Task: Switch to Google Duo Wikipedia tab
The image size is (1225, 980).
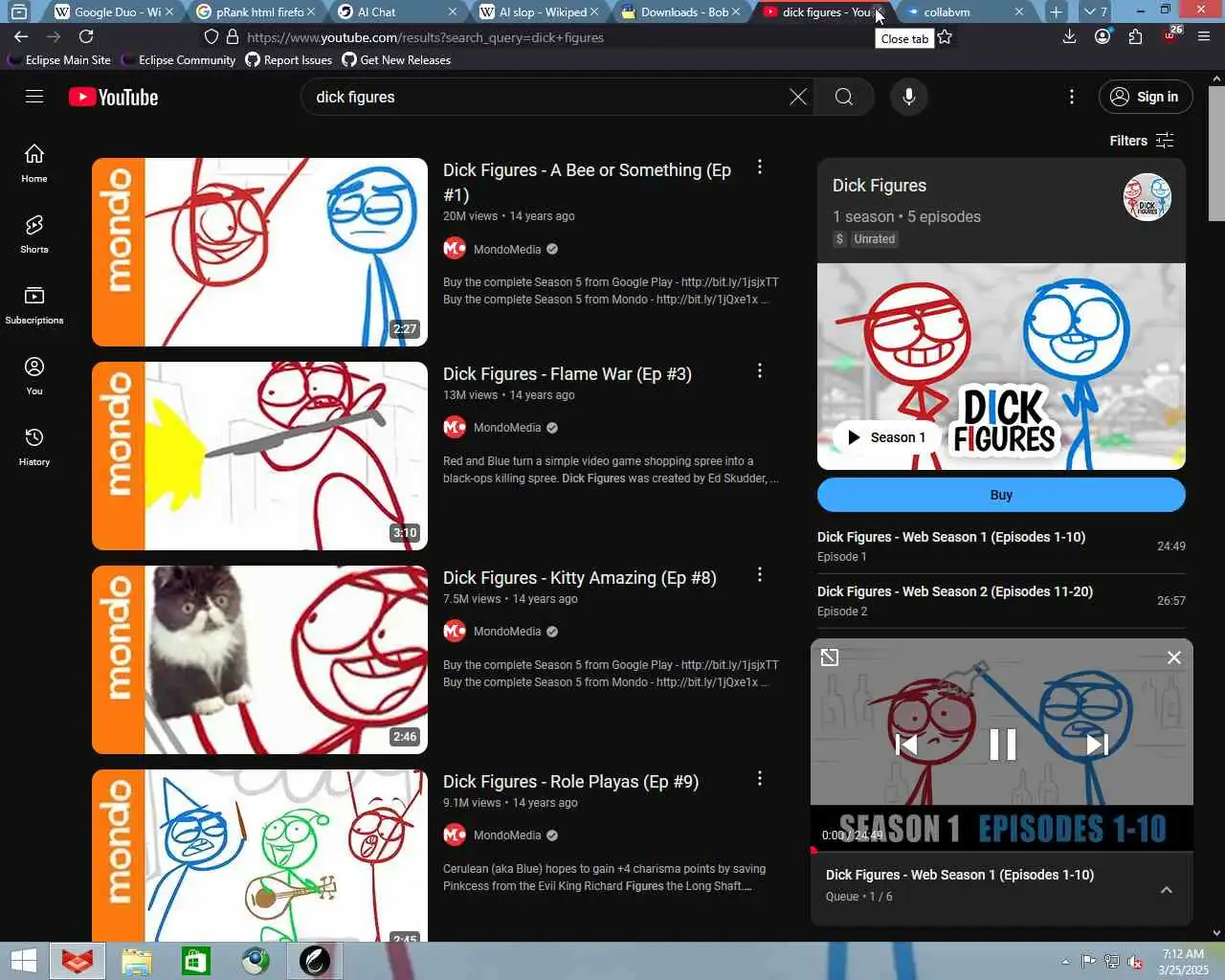Action: click(115, 11)
